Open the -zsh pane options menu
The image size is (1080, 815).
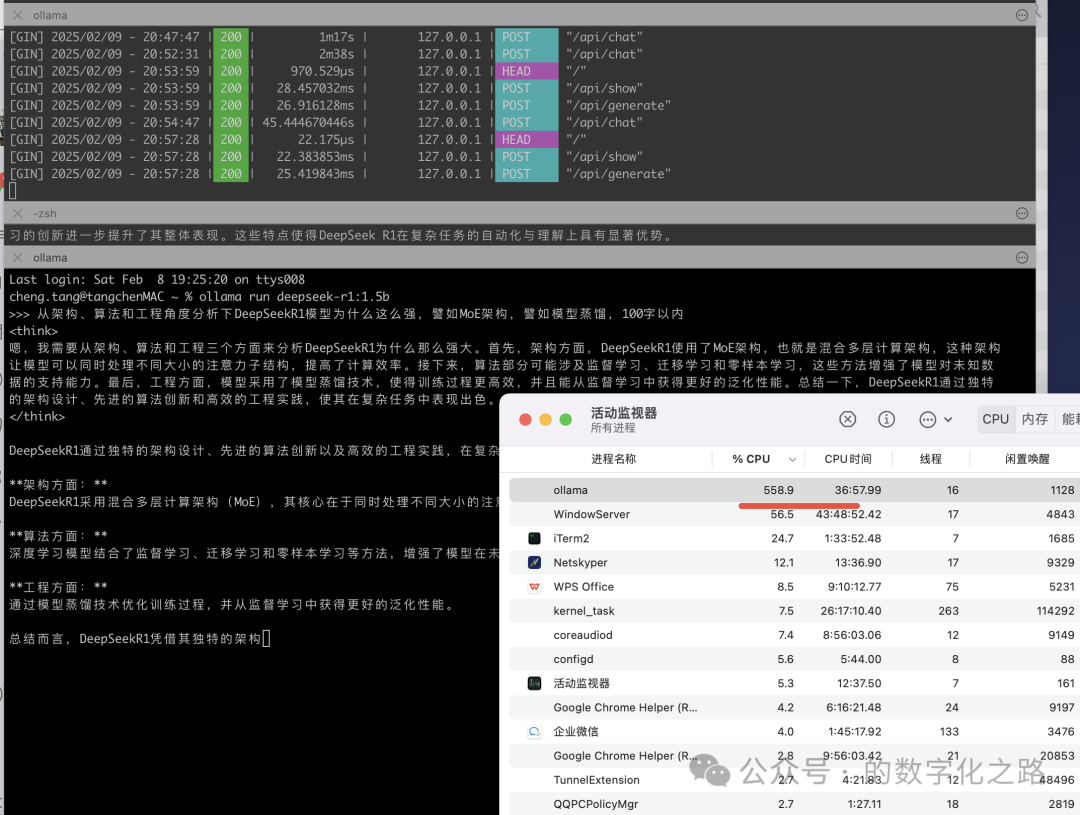(1021, 213)
